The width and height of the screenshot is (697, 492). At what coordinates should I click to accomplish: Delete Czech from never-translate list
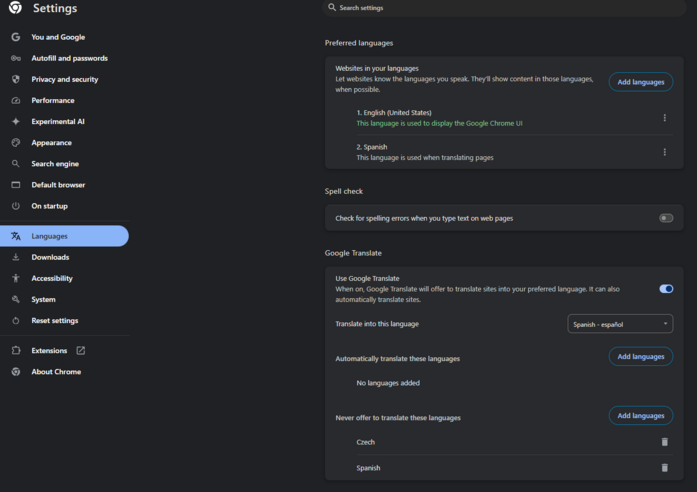pyautogui.click(x=665, y=442)
